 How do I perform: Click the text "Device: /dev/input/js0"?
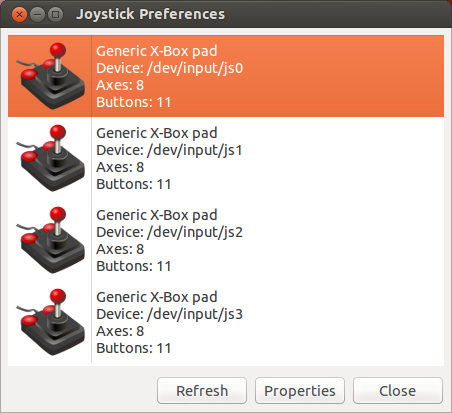click(170, 68)
